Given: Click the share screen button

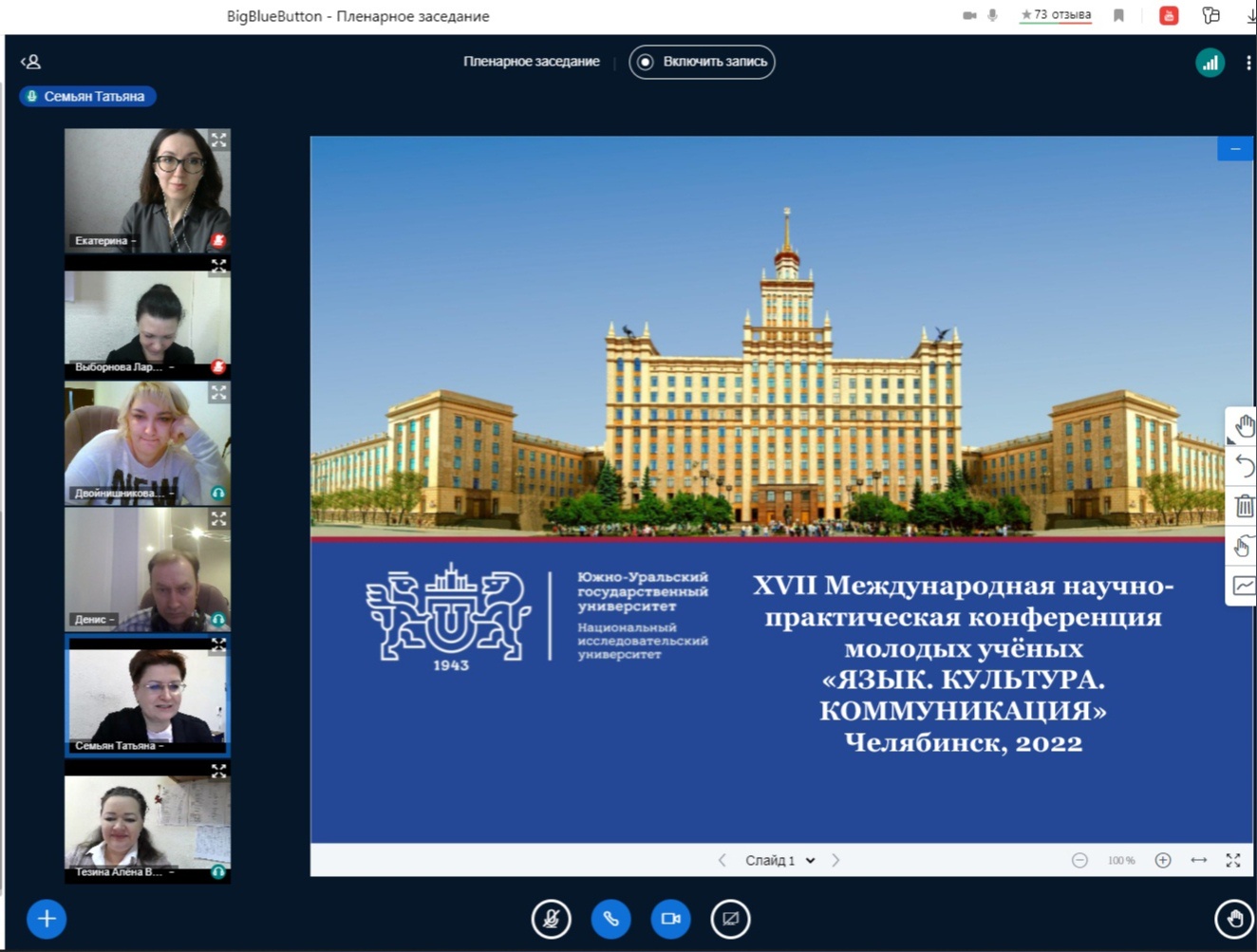Looking at the screenshot, I should (730, 919).
